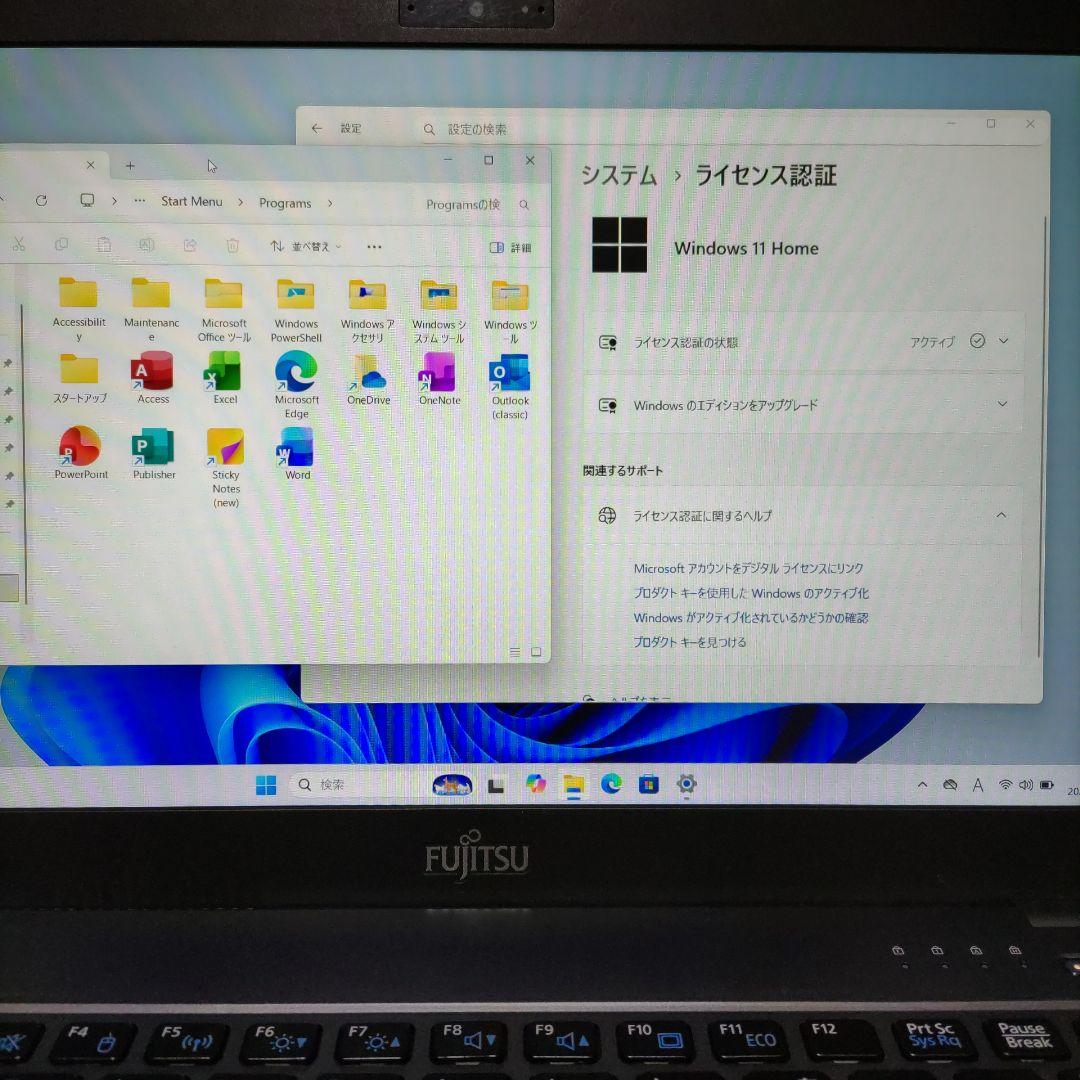Open the OneDrive shortcut icon
1080x1080 pixels.
pyautogui.click(x=367, y=378)
